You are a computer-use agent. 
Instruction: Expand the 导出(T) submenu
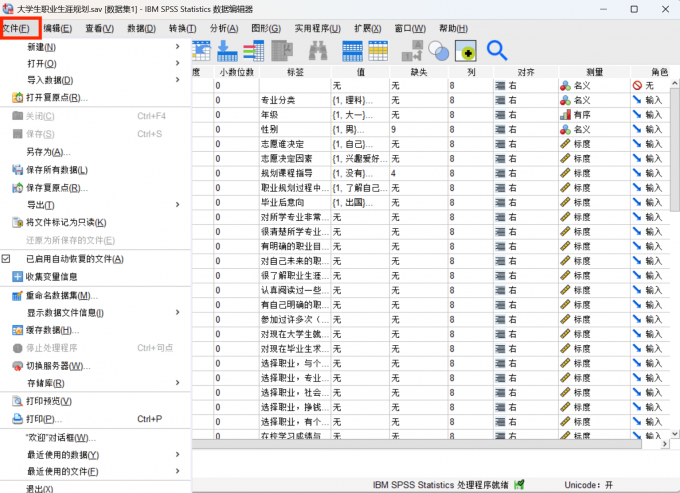[177, 205]
